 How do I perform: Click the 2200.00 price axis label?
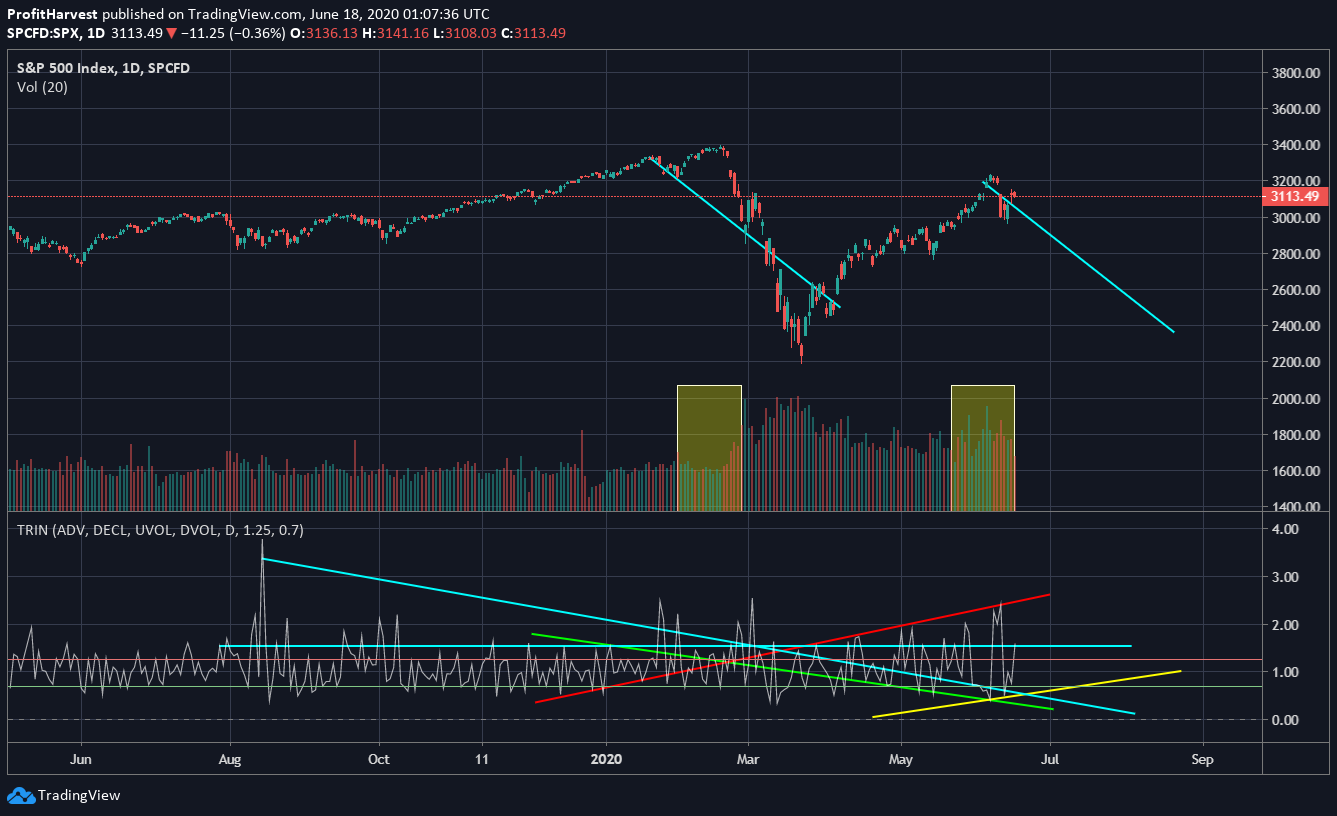[x=1297, y=362]
